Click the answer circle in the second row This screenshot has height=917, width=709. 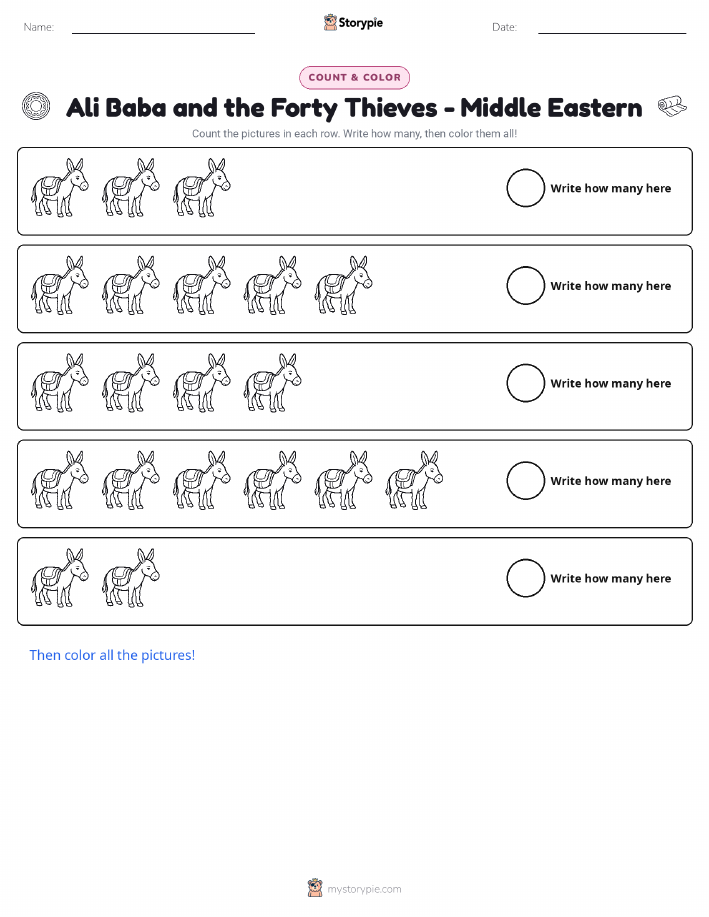pos(525,286)
